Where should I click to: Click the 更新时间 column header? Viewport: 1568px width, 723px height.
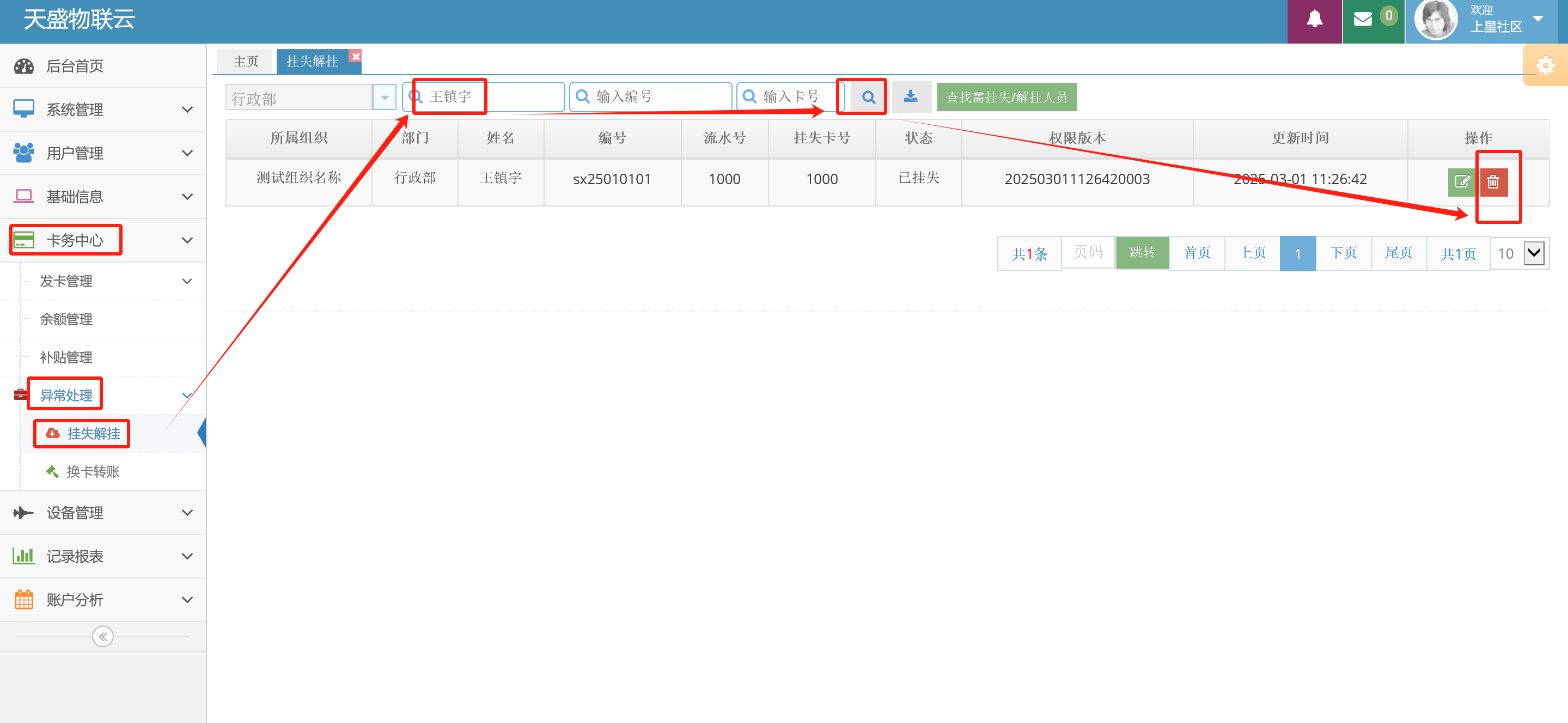coord(1299,138)
